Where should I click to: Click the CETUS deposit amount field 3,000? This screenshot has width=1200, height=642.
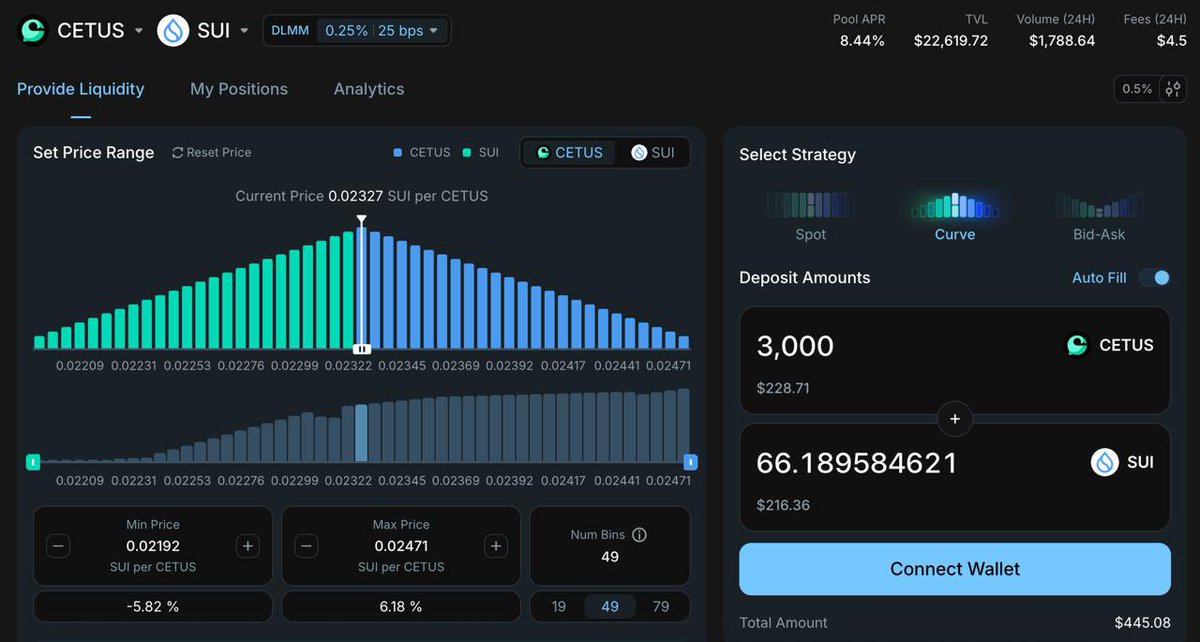tap(795, 346)
